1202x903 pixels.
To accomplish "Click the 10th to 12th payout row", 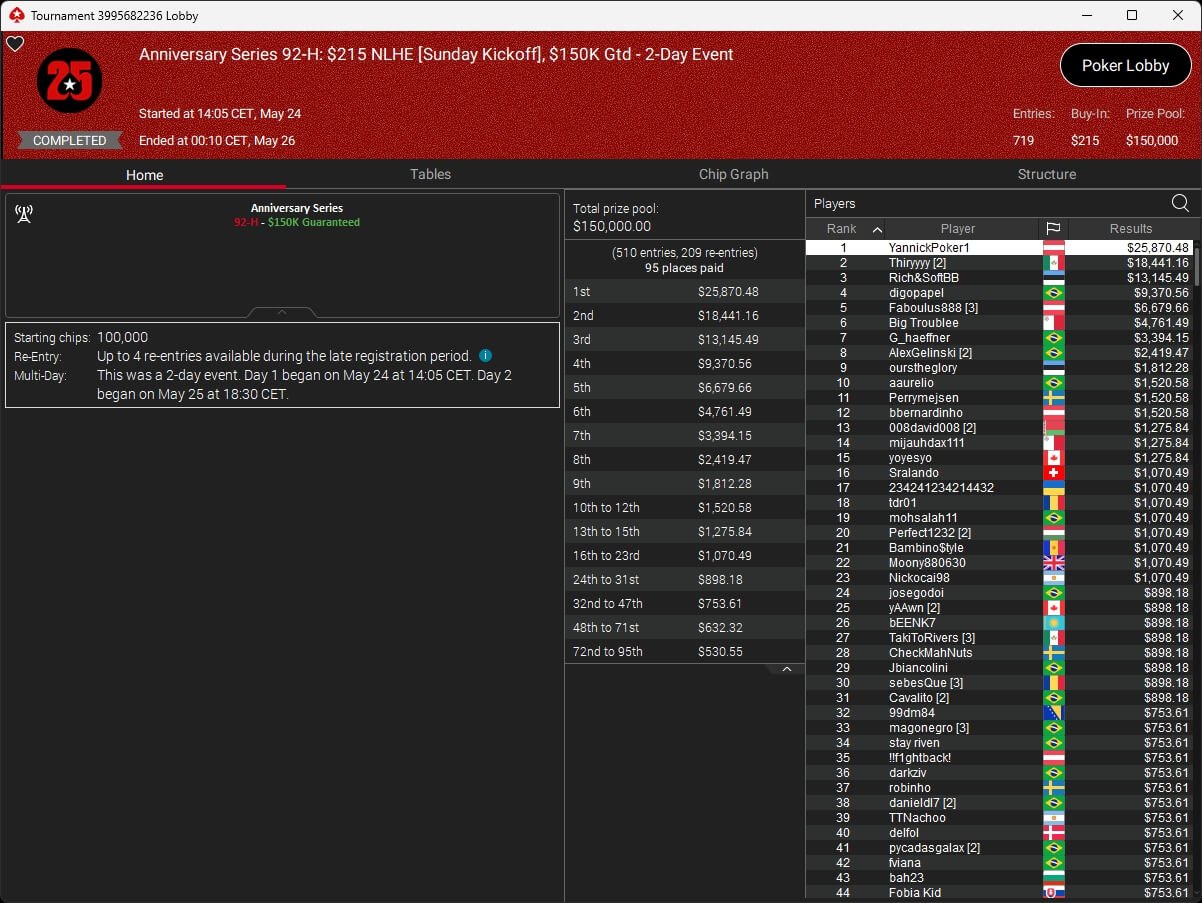I will pos(685,508).
